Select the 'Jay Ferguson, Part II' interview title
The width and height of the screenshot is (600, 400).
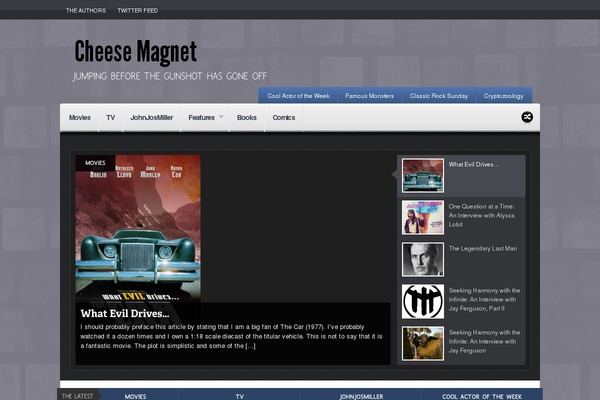point(484,299)
